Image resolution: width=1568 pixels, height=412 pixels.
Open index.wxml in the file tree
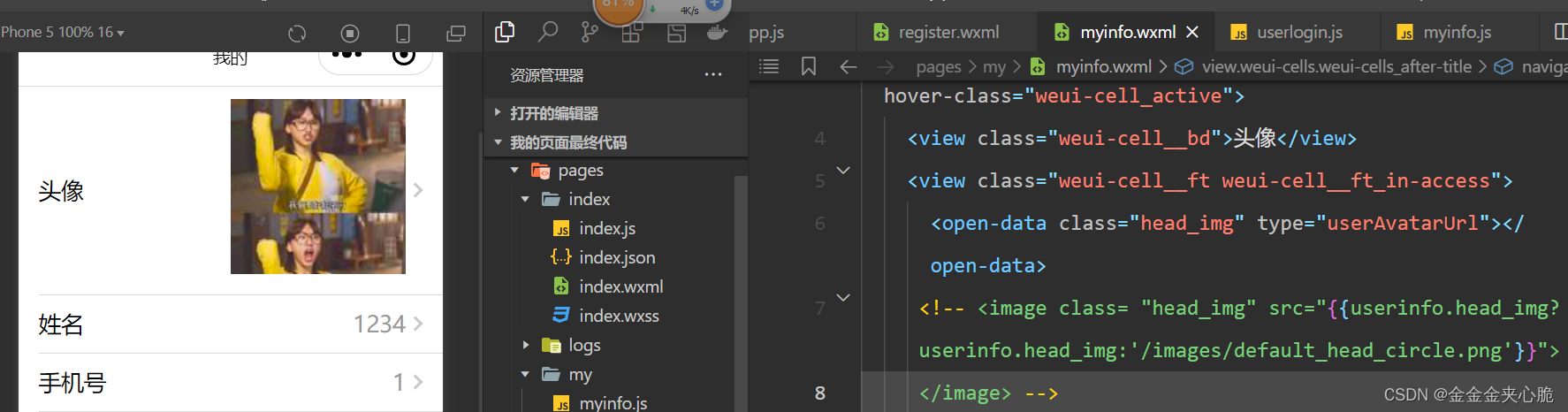620,286
